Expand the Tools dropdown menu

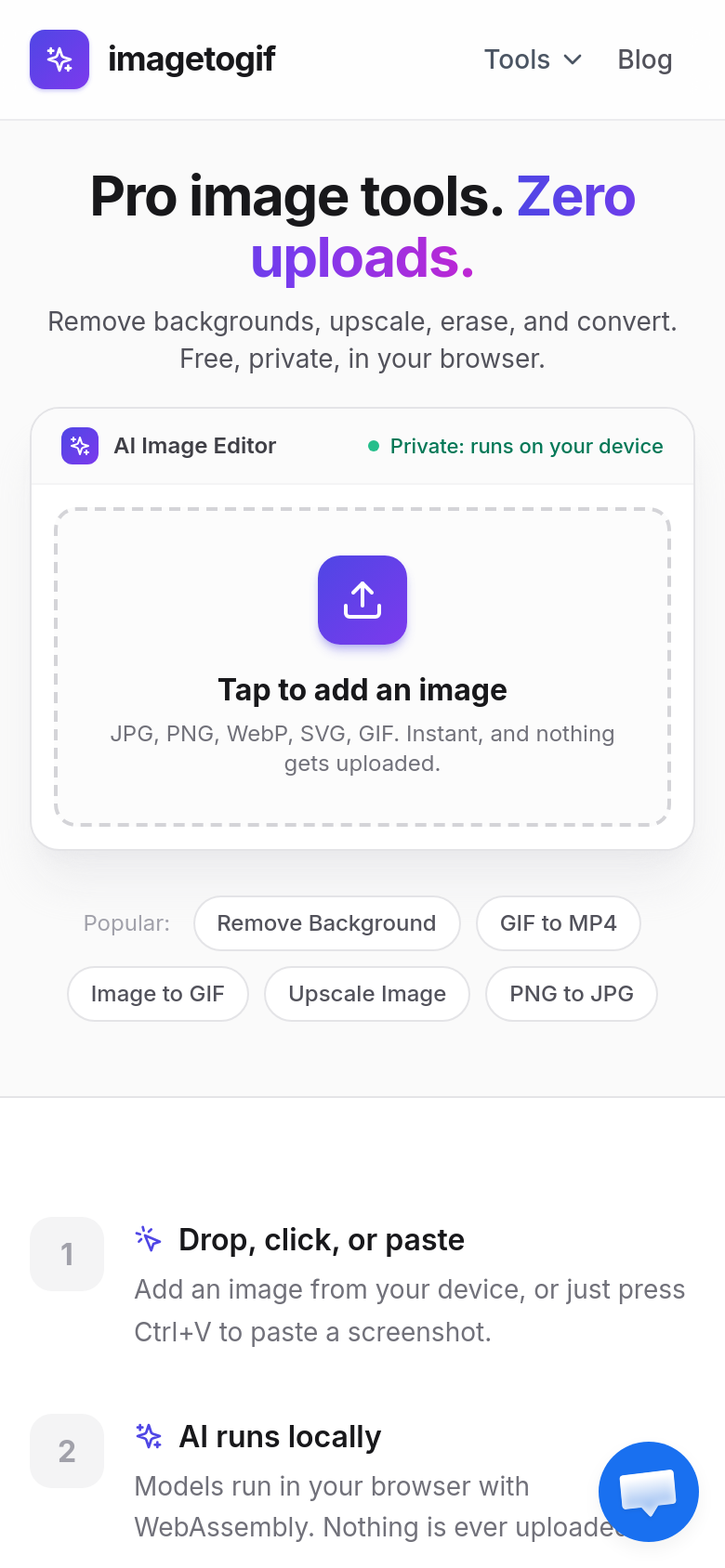point(534,59)
